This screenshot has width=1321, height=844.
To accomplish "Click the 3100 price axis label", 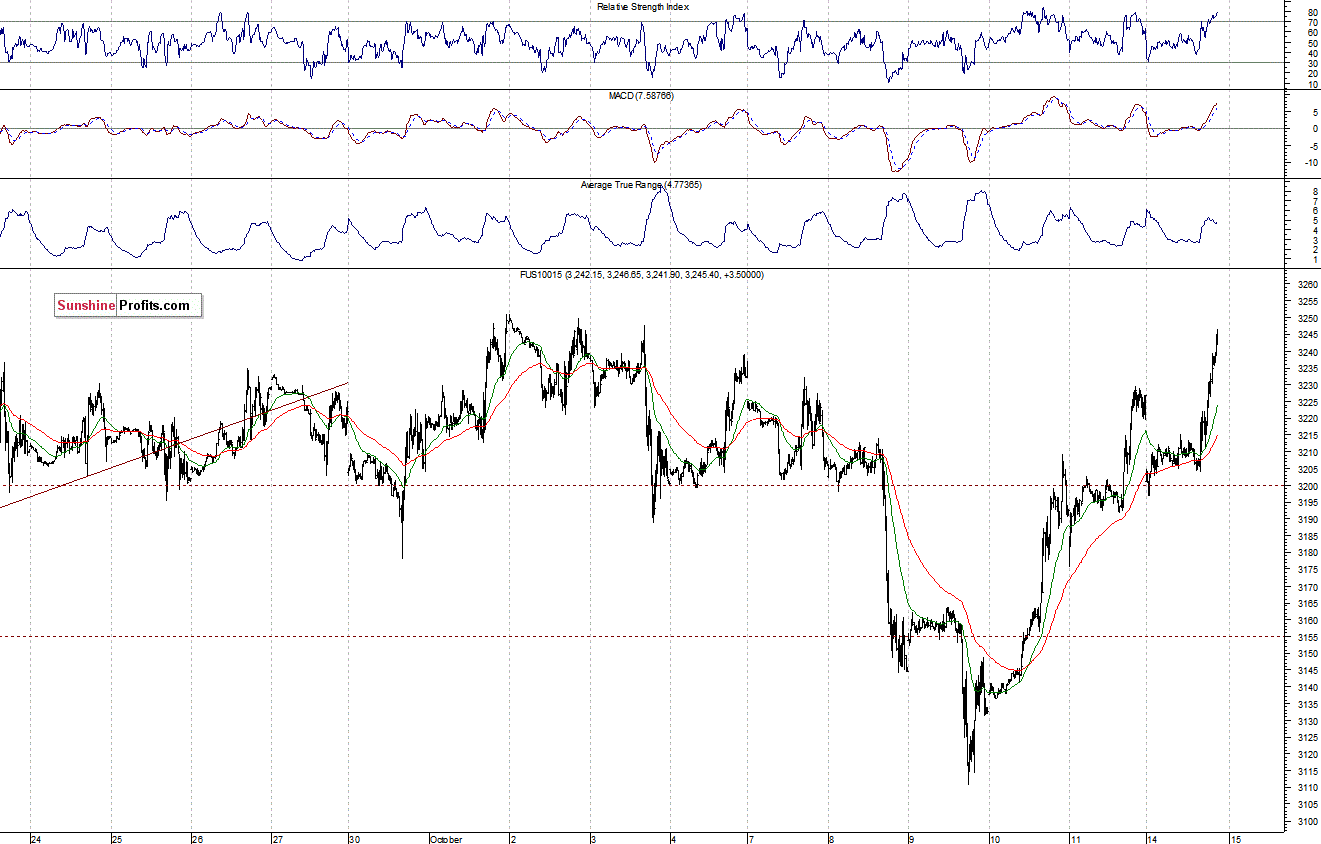I will click(x=1307, y=822).
